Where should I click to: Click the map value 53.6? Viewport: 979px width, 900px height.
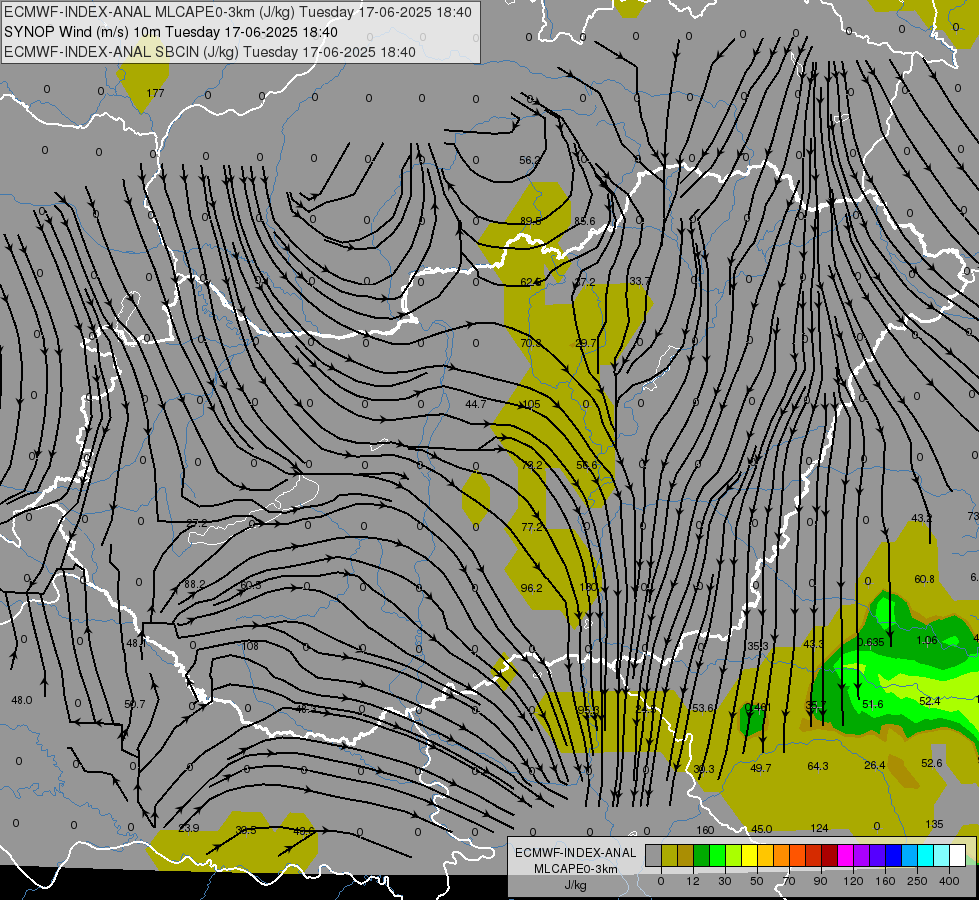point(703,708)
